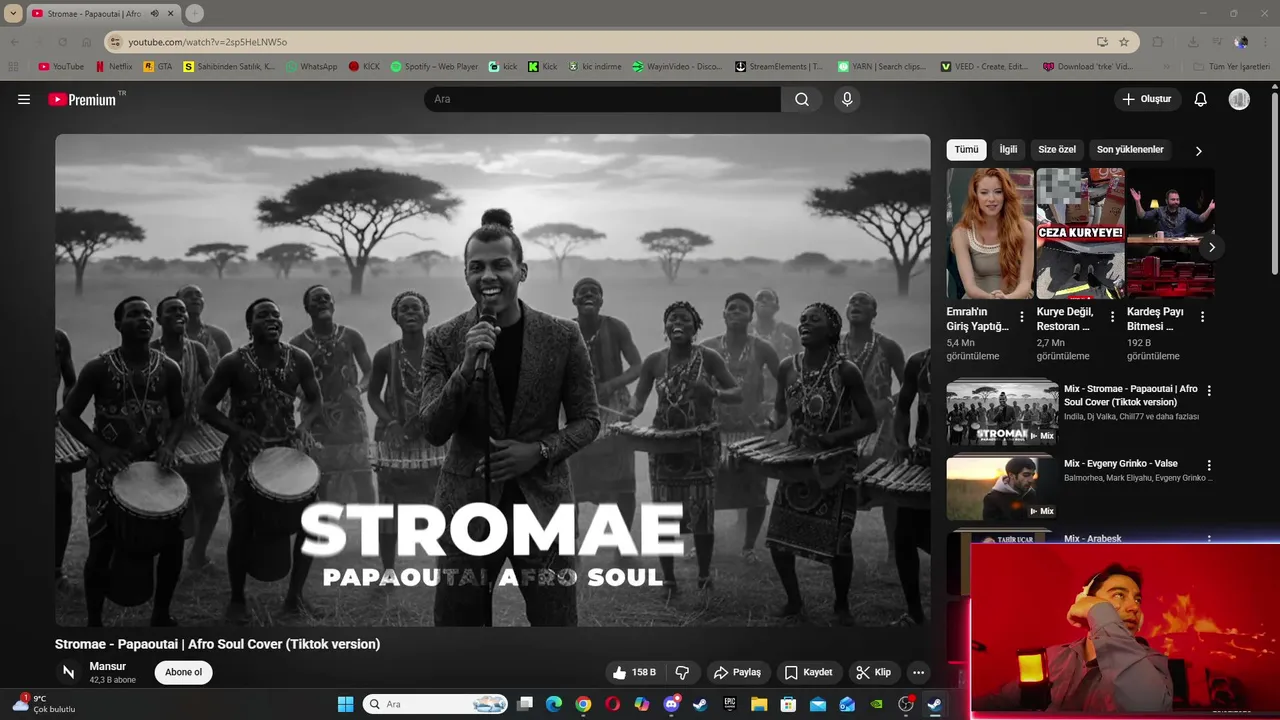Open Windows Start menu

[345, 704]
